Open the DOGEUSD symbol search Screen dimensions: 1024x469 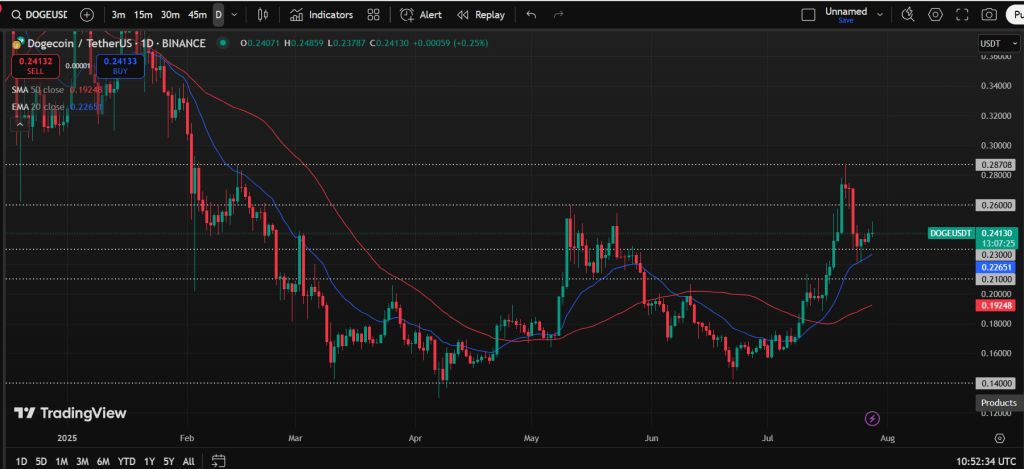tap(40, 14)
